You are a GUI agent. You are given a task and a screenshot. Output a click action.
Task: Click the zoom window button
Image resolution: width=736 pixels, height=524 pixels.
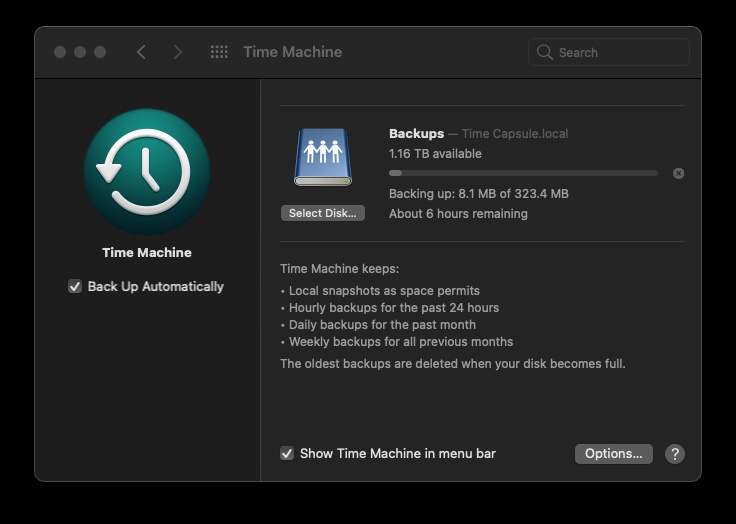(100, 52)
